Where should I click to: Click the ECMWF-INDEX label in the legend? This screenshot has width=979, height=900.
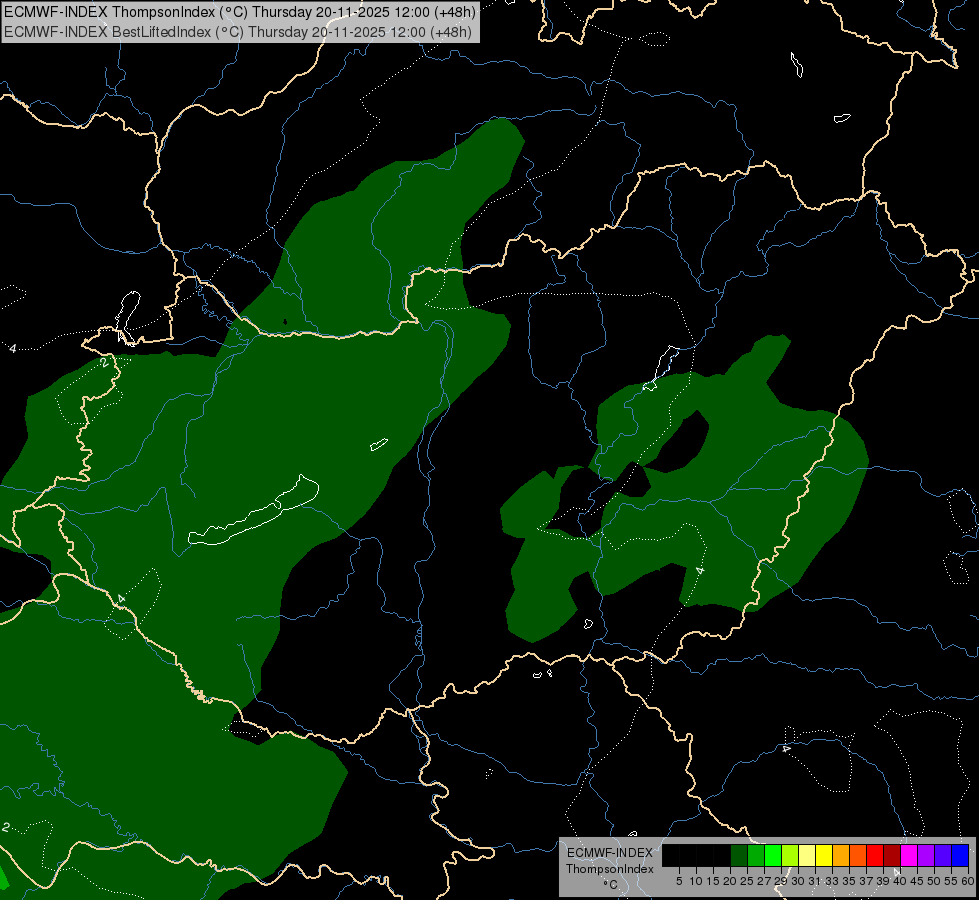610,853
